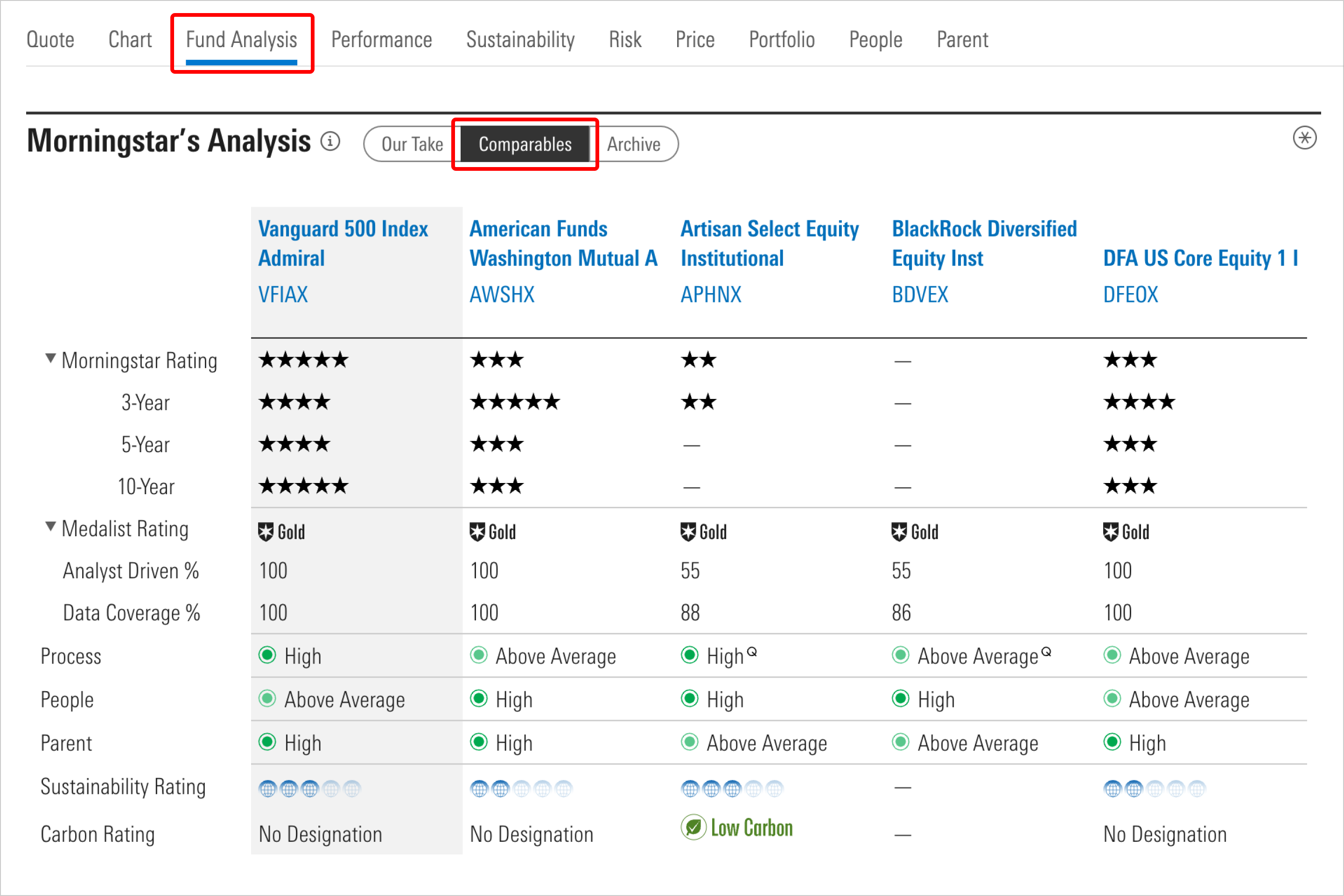Click the Sustainability Rating row label
This screenshot has width=1344, height=896.
tap(123, 787)
